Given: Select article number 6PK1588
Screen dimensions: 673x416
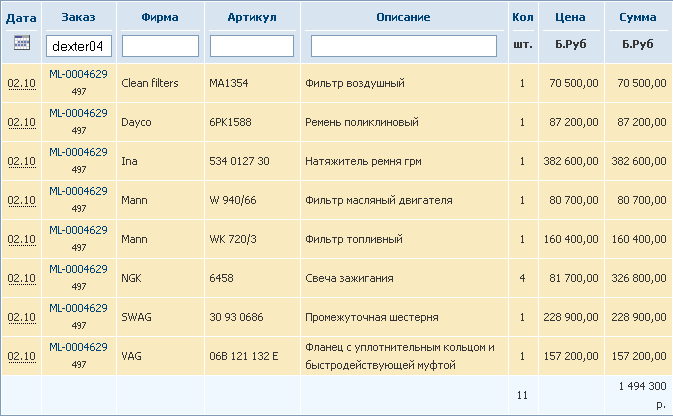Looking at the screenshot, I should pyautogui.click(x=230, y=122).
